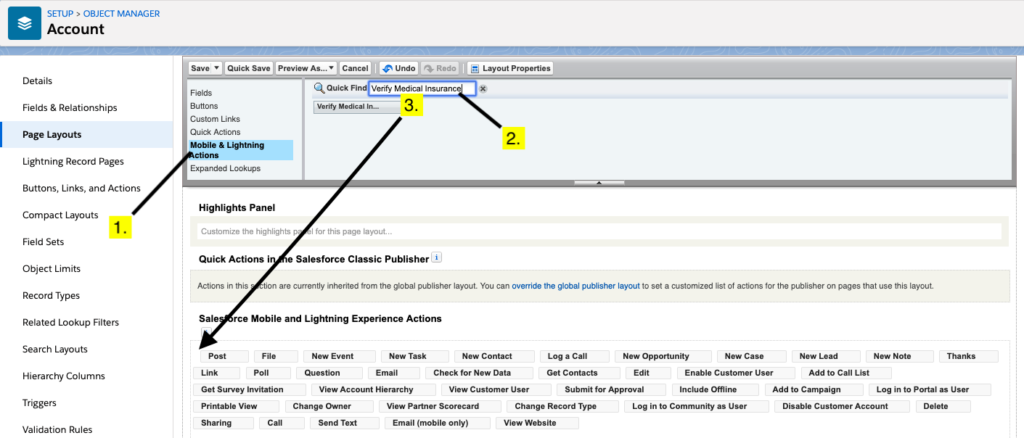The height and width of the screenshot is (438, 1024).
Task: Open Search Layouts in sidebar
Action: coord(55,349)
